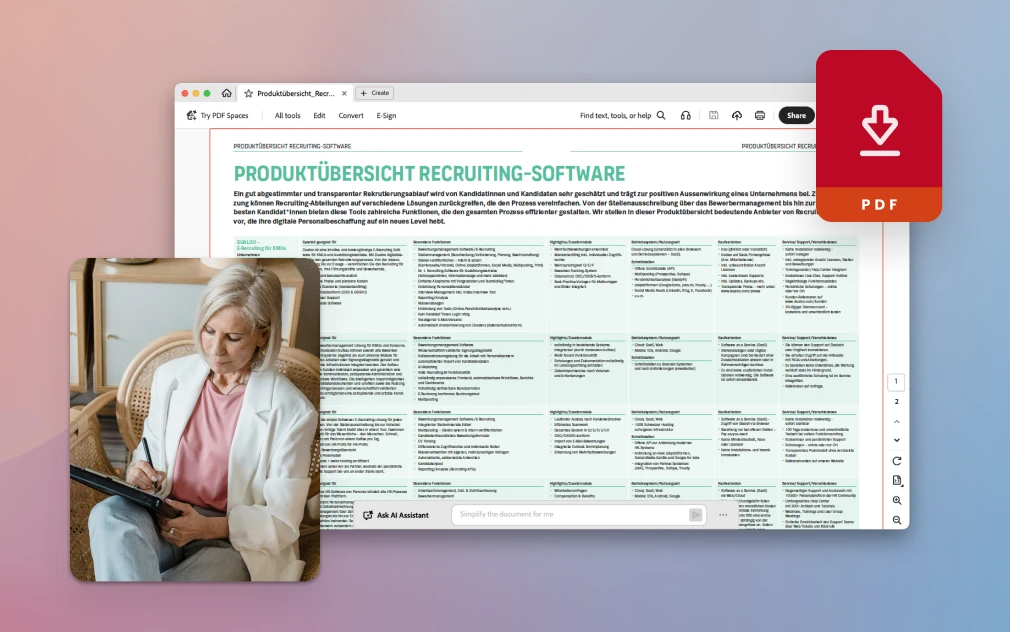Open the Convert menu
The width and height of the screenshot is (1010, 632).
[351, 115]
